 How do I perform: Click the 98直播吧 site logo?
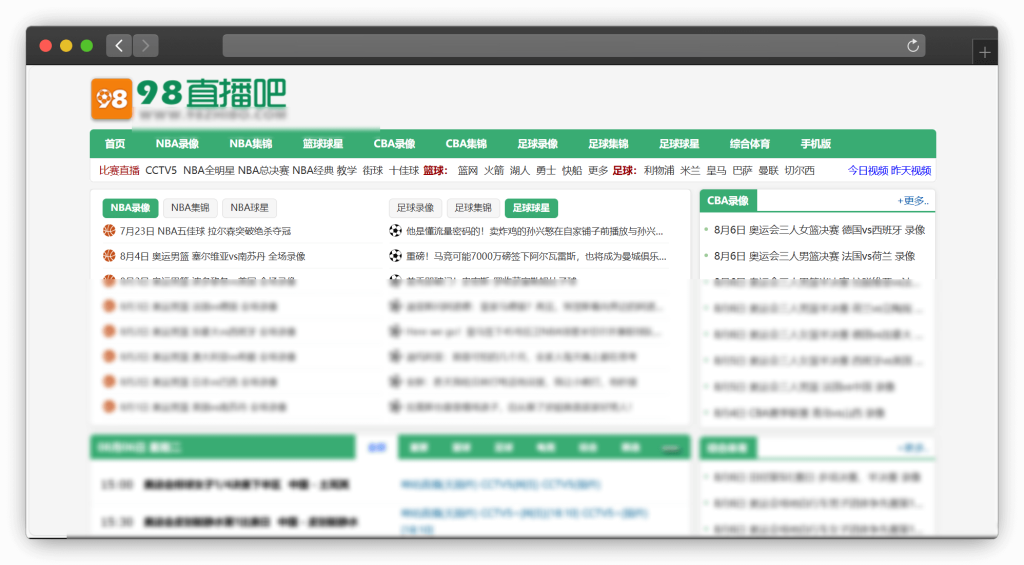point(188,99)
